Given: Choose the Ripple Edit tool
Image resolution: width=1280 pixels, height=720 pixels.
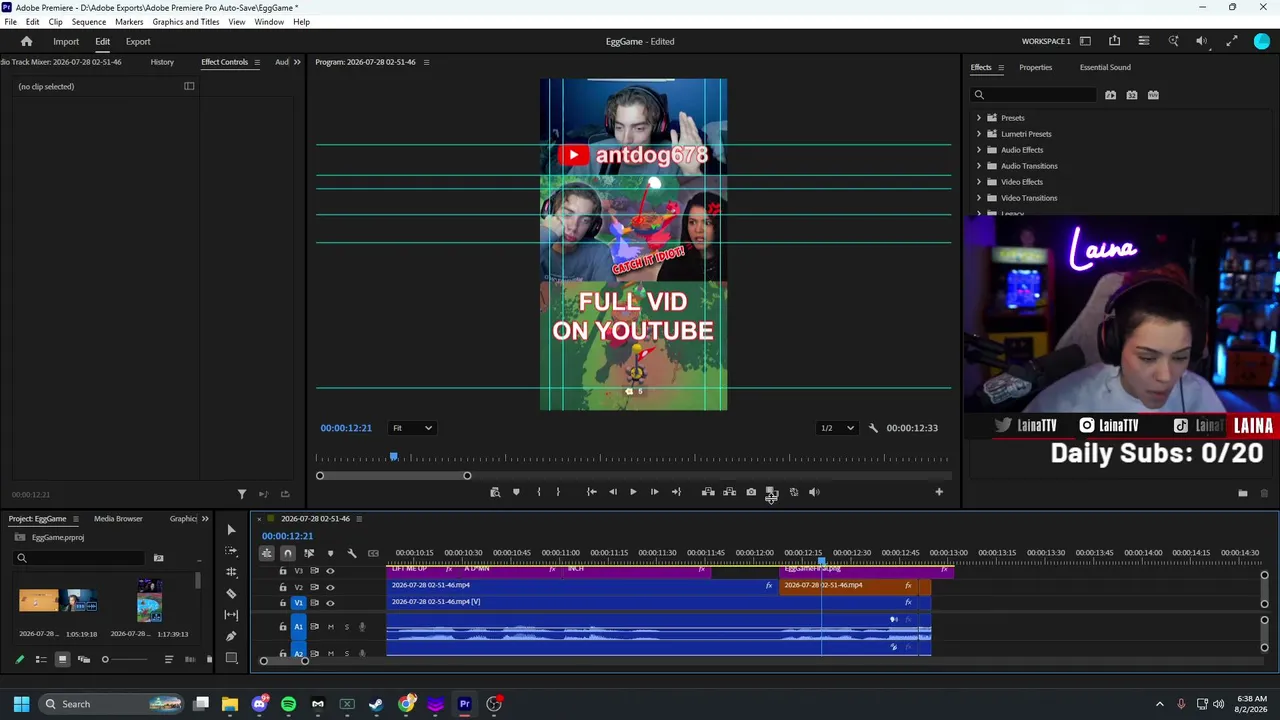Looking at the screenshot, I should (231, 572).
